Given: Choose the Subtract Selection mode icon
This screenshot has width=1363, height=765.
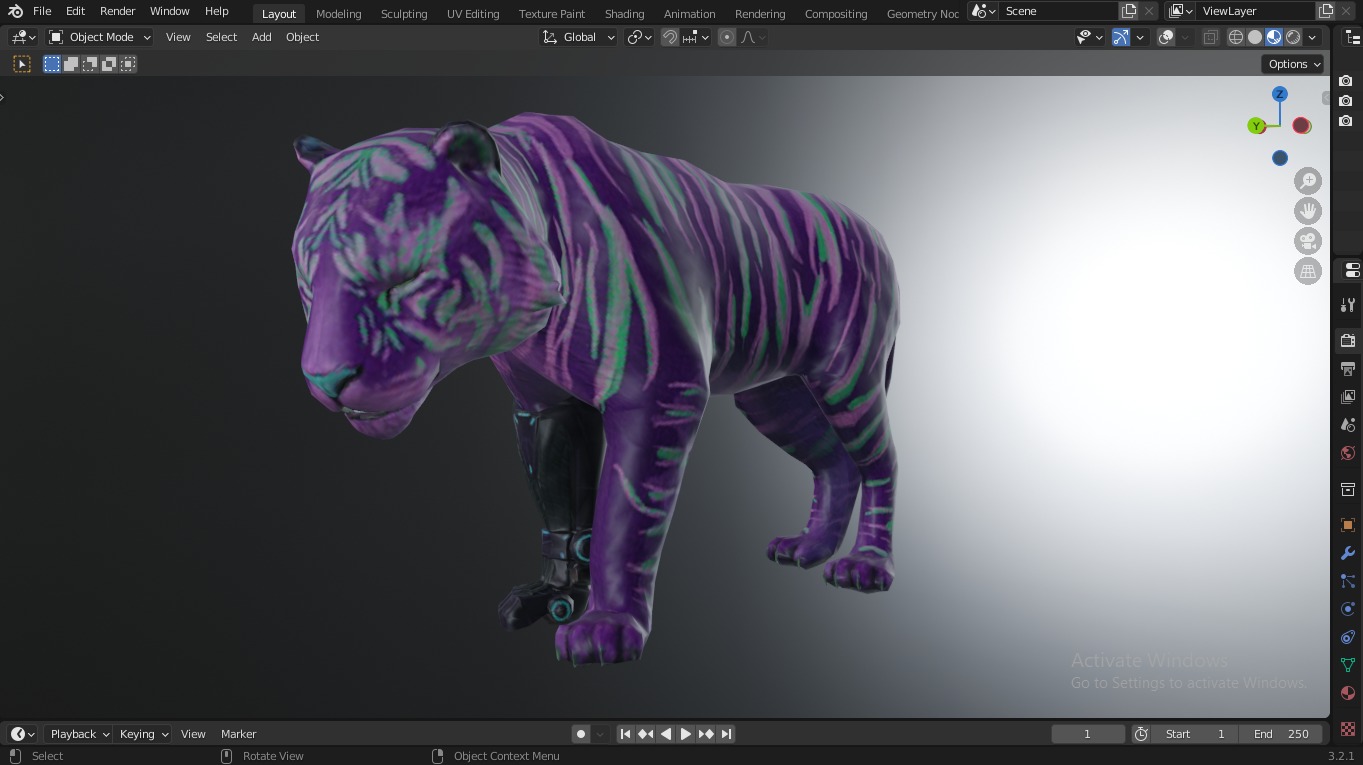Looking at the screenshot, I should [x=90, y=64].
